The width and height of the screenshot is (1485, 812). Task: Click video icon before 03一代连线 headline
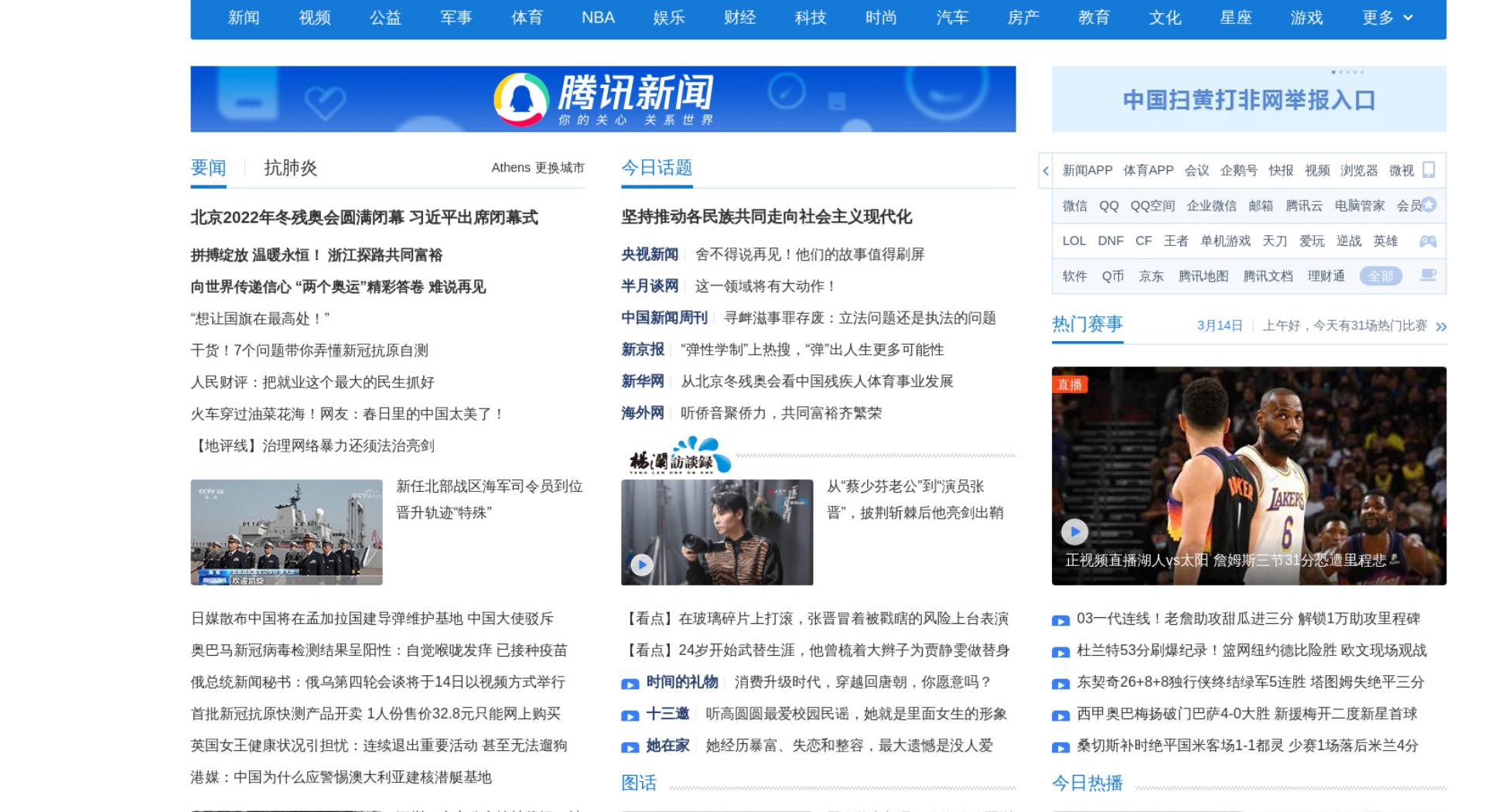pyautogui.click(x=1060, y=620)
